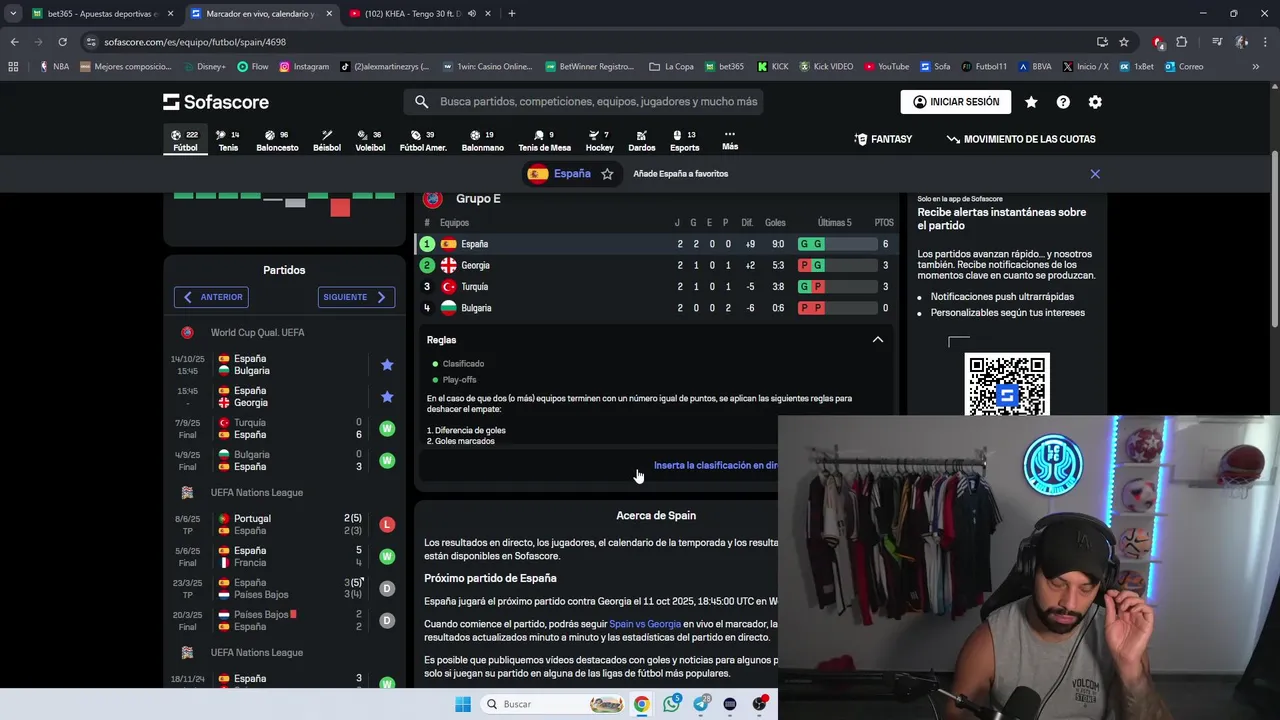Select Georgia row in standings

pyautogui.click(x=655, y=265)
